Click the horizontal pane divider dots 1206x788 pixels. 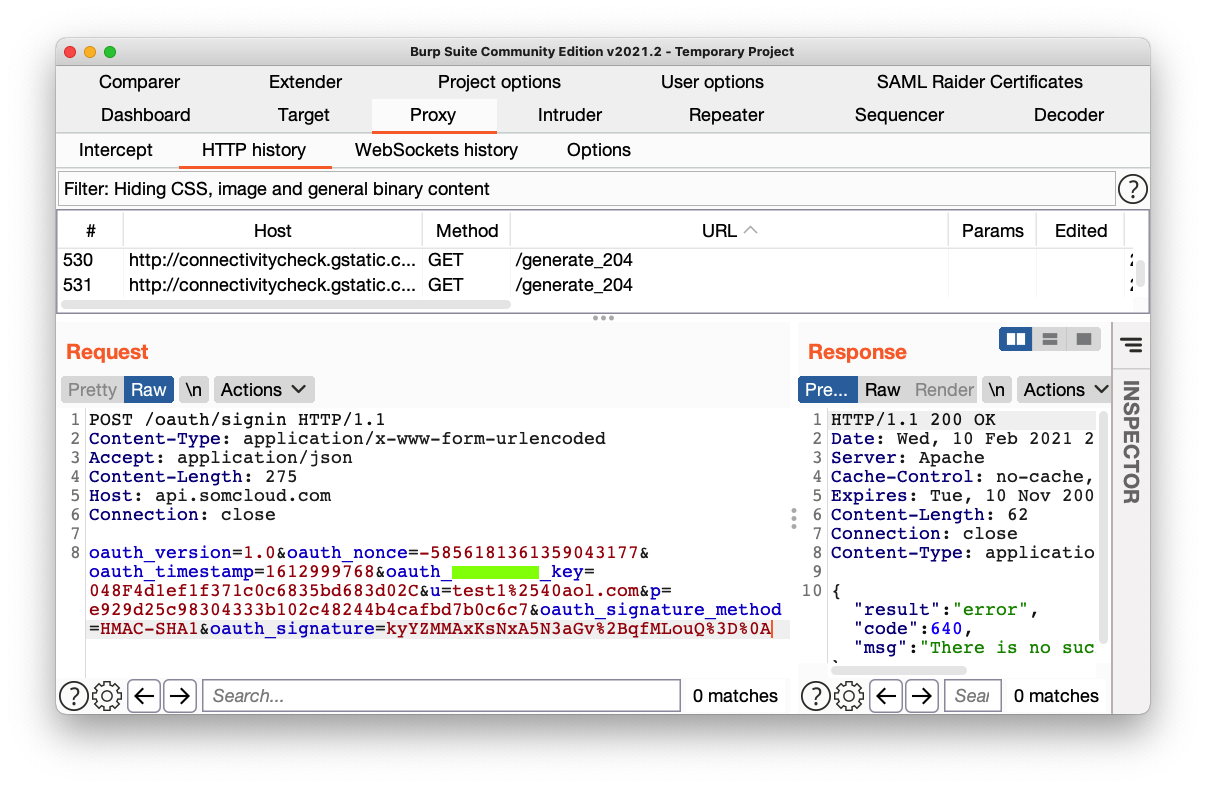pos(603,318)
